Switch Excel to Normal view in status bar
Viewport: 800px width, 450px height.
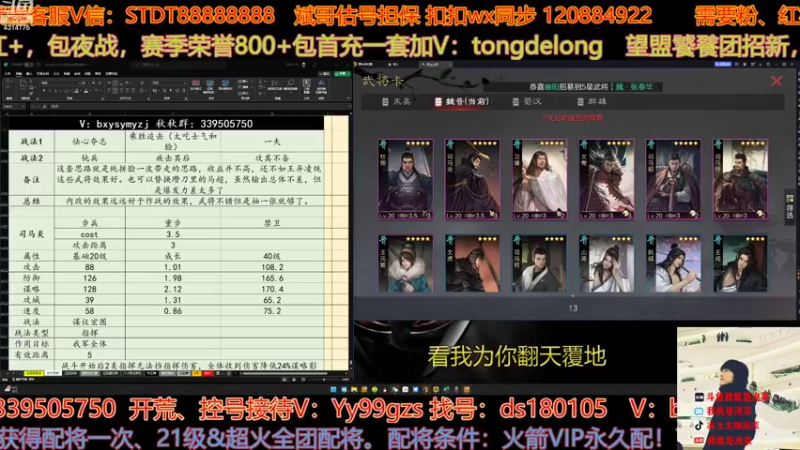pos(284,379)
